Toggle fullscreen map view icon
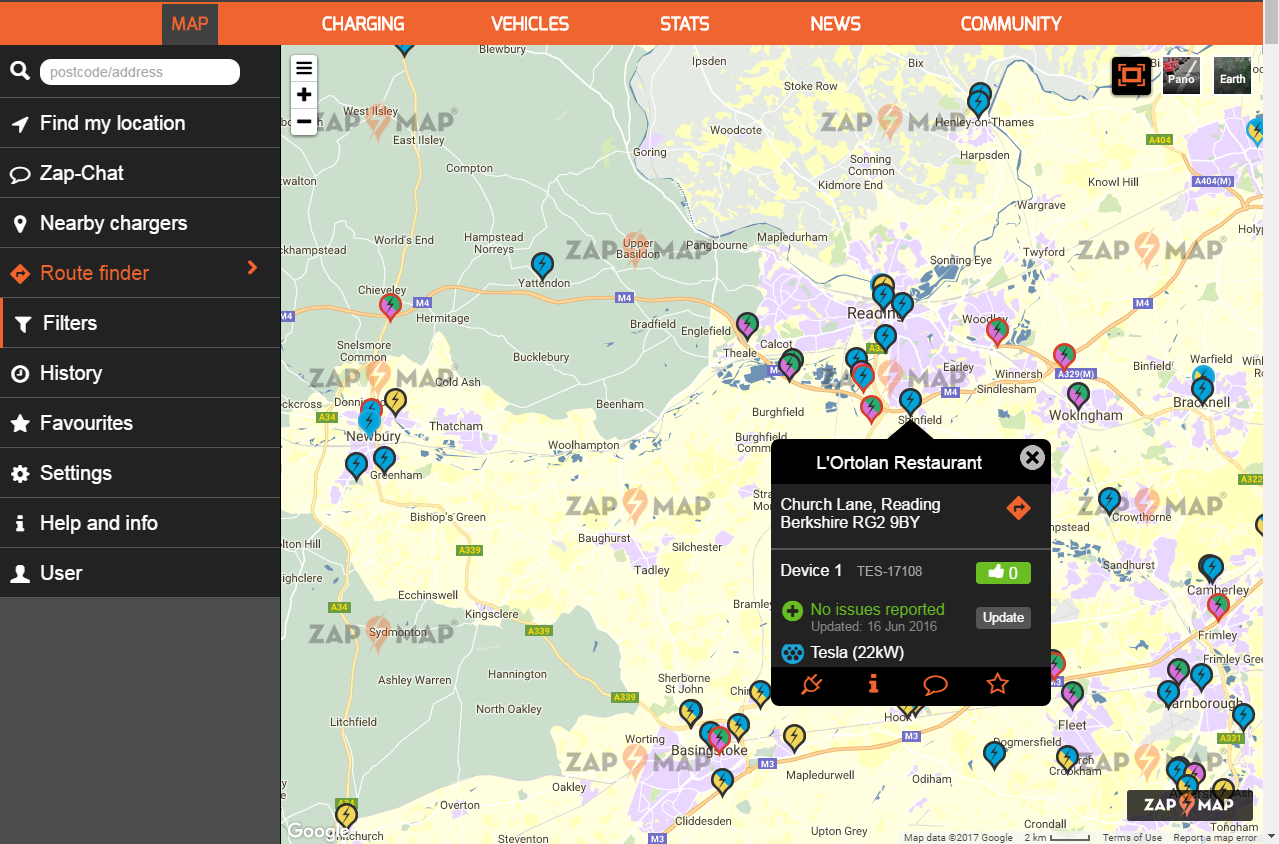The height and width of the screenshot is (844, 1279). [x=1131, y=76]
